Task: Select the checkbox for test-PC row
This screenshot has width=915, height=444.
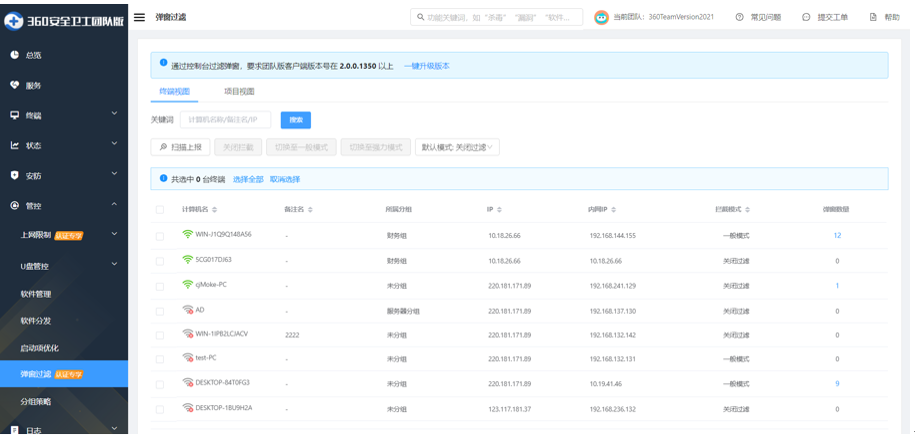Action: (160, 358)
